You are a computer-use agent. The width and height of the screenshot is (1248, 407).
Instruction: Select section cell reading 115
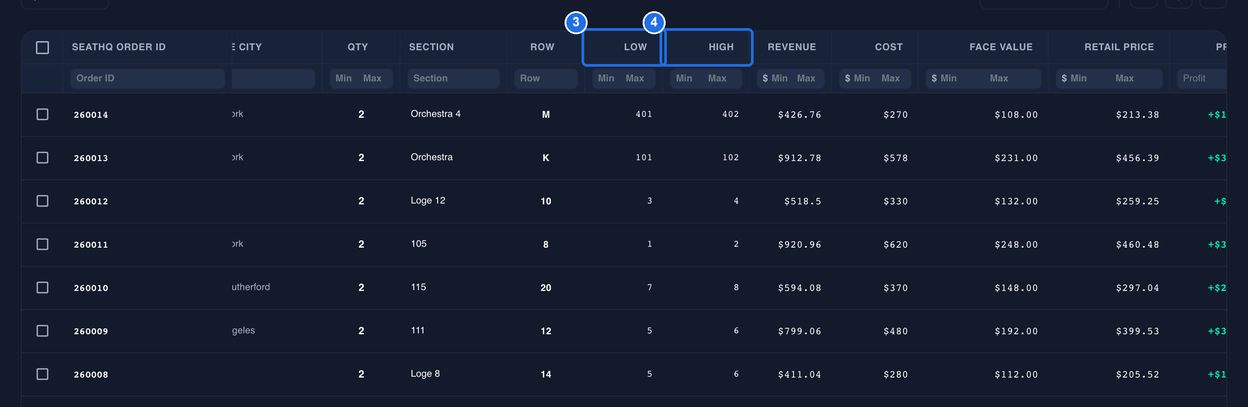418,287
